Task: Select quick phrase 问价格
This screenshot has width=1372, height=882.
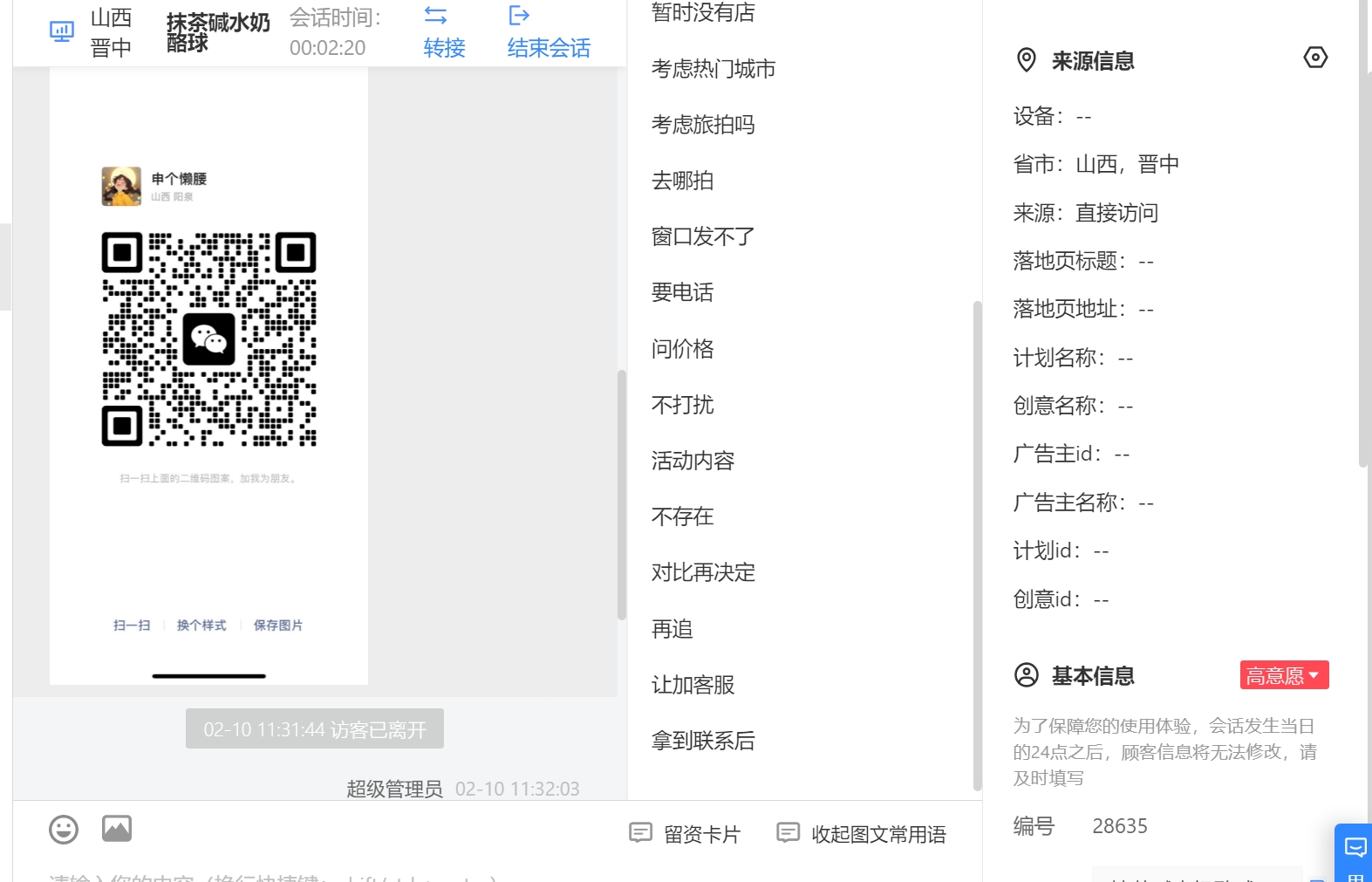Action: coord(682,349)
